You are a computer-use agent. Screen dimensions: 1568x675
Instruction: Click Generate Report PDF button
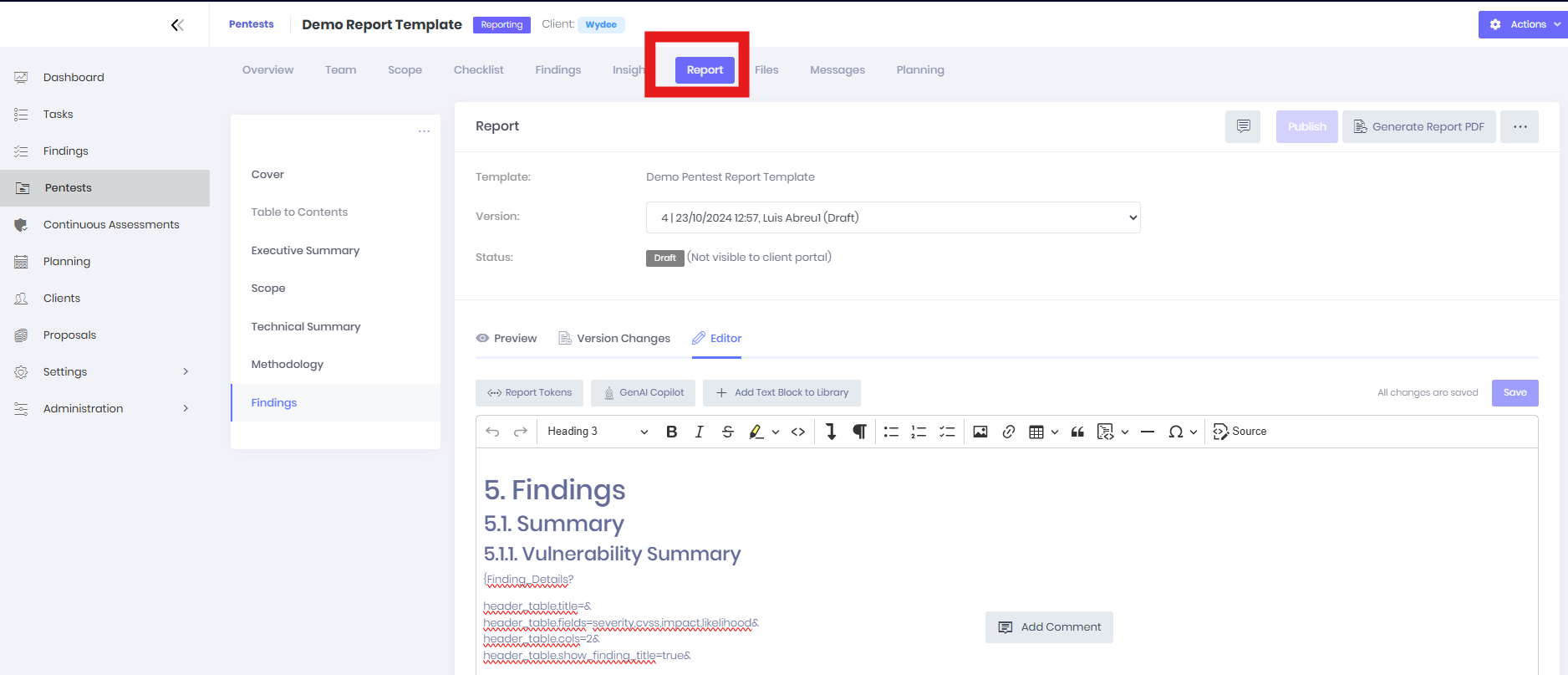pyautogui.click(x=1419, y=126)
